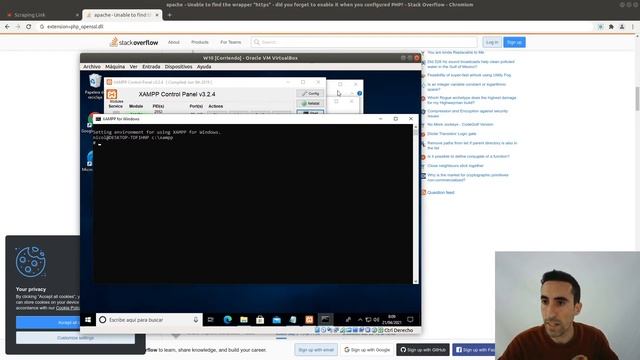This screenshot has height=360, width=640.
Task: Select the XAMPP shell console taskbar icon
Action: point(325,320)
